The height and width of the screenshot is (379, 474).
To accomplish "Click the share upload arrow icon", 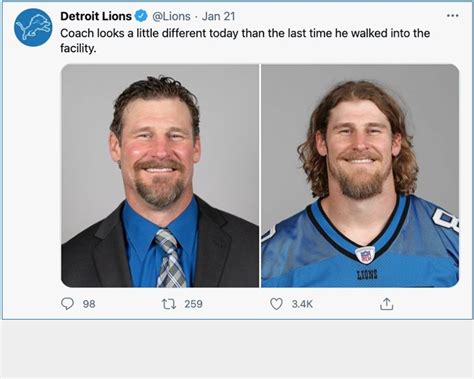I will pos(386,304).
